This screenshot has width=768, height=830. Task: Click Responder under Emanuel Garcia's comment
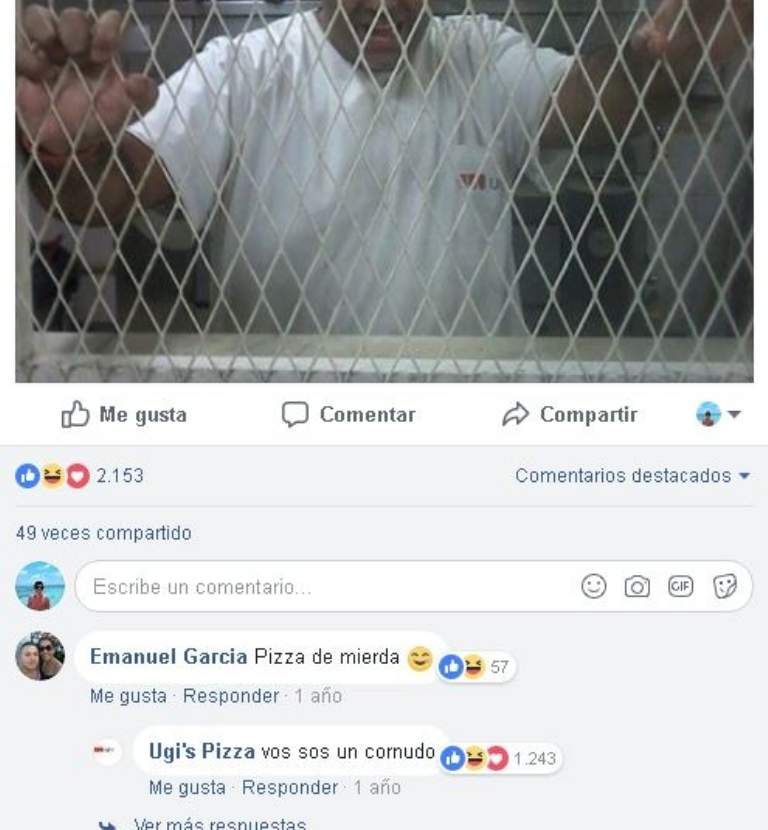[x=231, y=696]
